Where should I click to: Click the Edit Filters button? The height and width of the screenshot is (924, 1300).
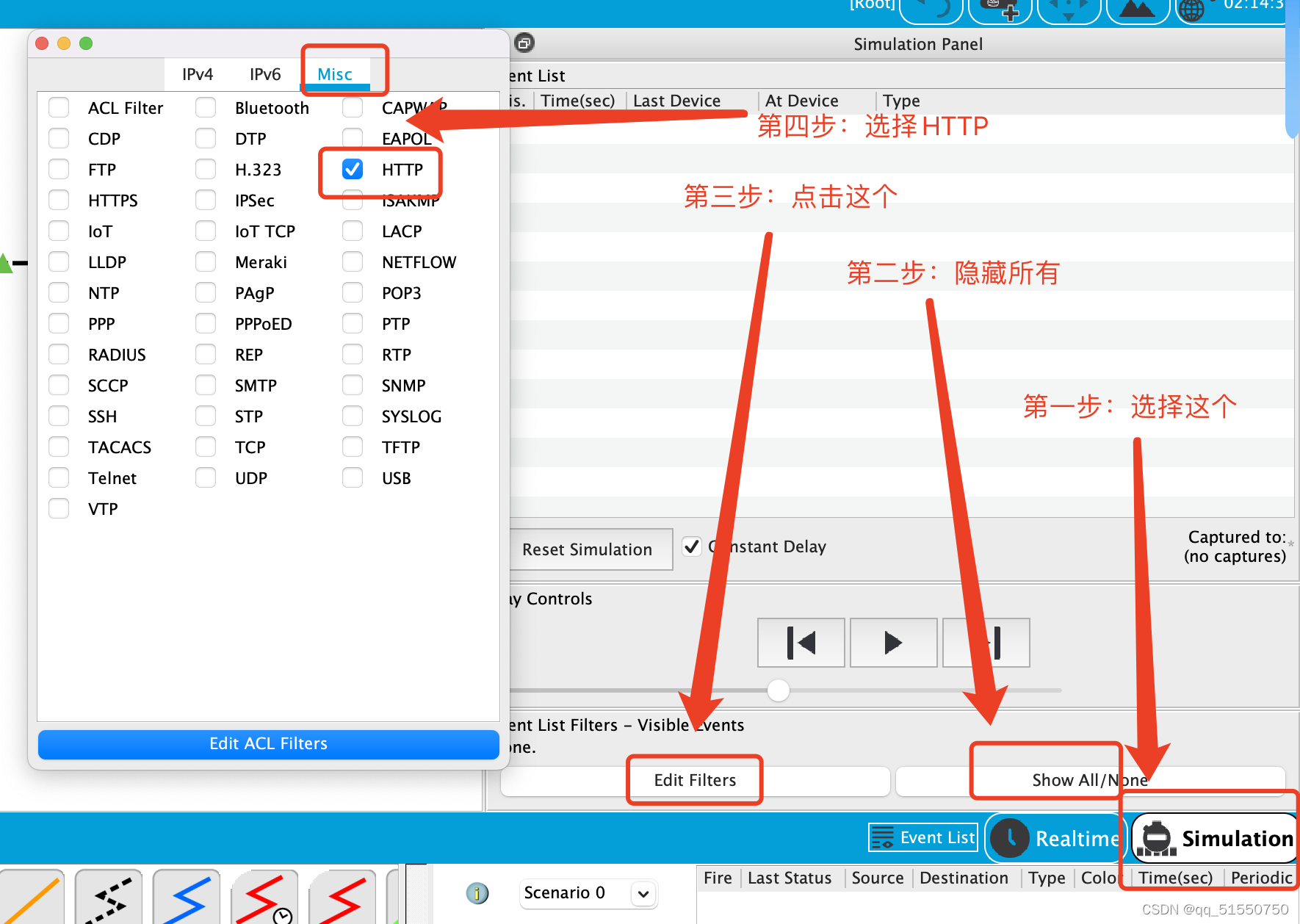point(695,780)
